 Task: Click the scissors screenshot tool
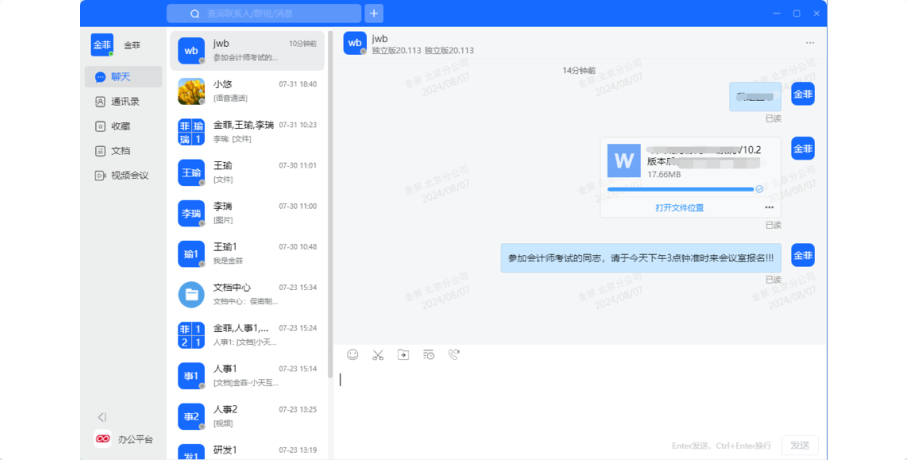point(378,354)
